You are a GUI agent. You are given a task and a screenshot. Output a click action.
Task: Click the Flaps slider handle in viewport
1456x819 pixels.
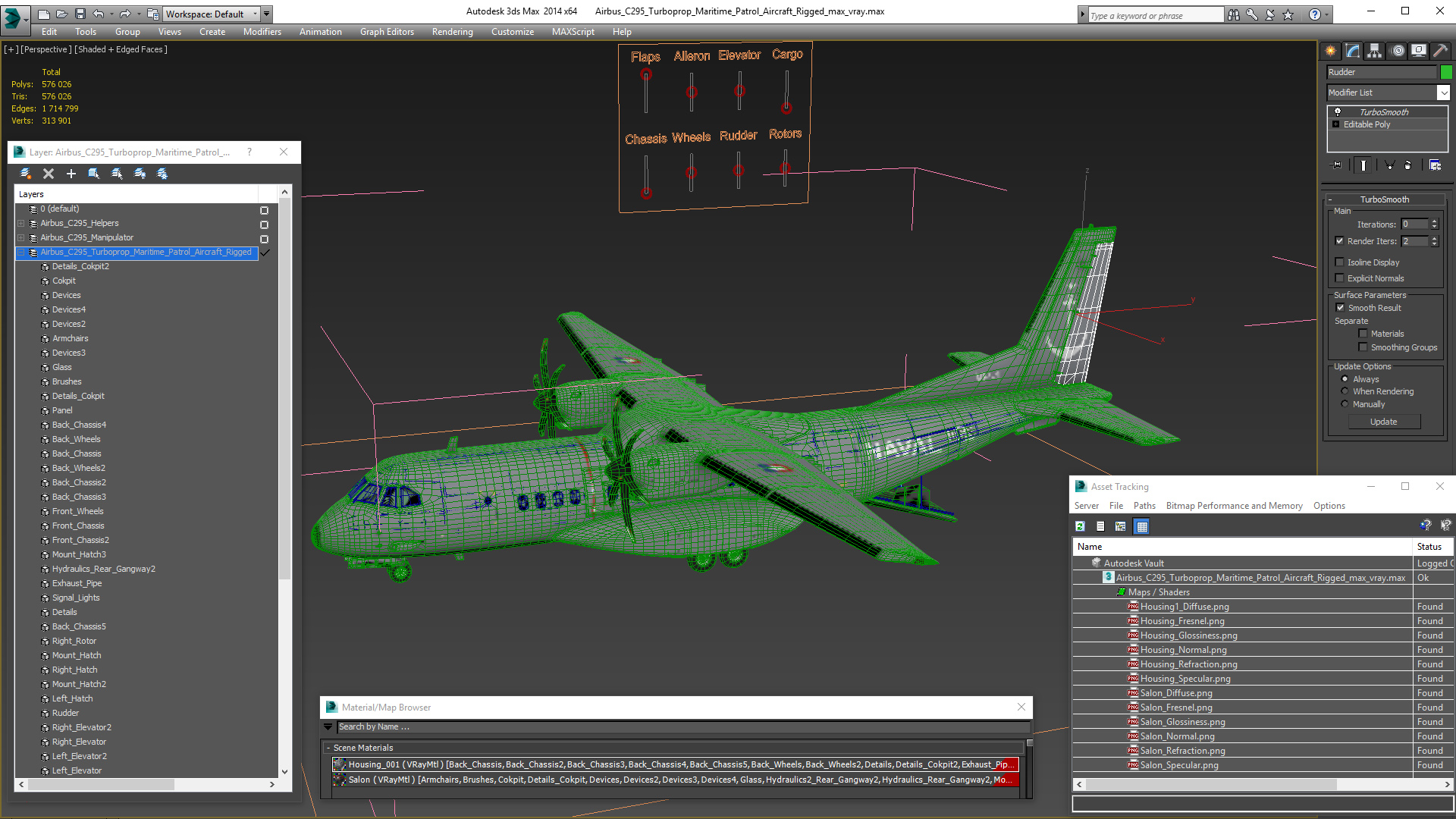coord(645,74)
